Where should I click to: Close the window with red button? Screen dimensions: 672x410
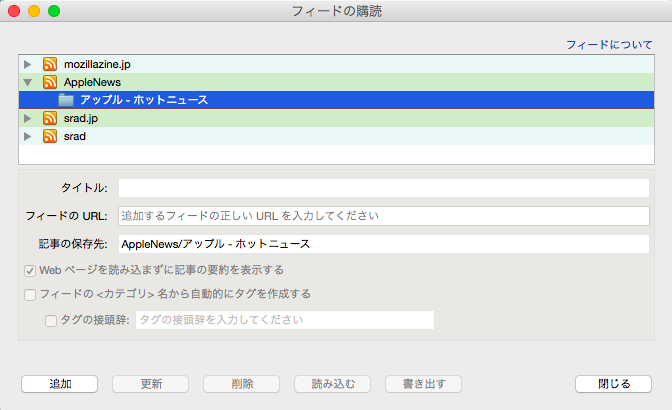click(14, 11)
